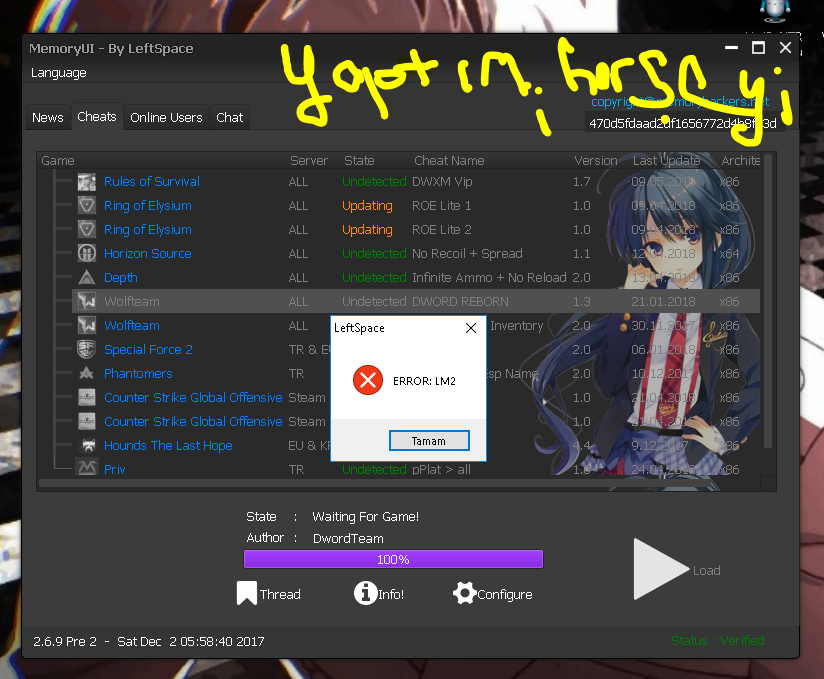
Task: Click the Version column header
Action: tap(596, 161)
